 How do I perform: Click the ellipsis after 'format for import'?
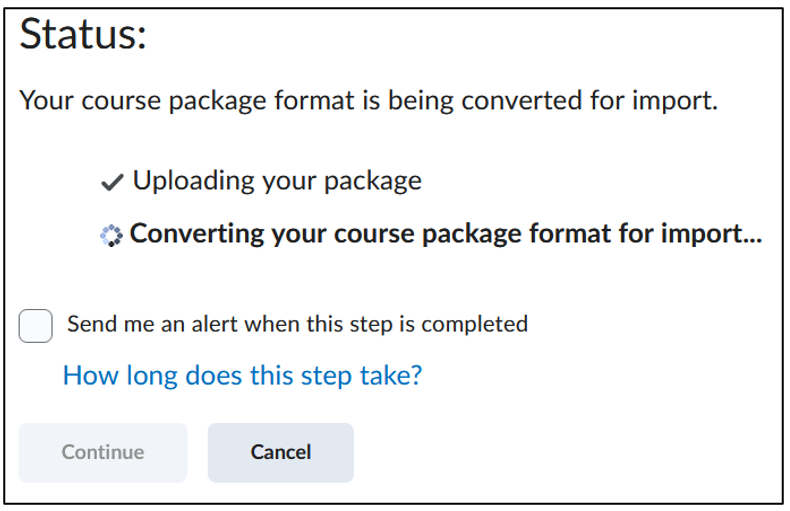click(x=753, y=241)
